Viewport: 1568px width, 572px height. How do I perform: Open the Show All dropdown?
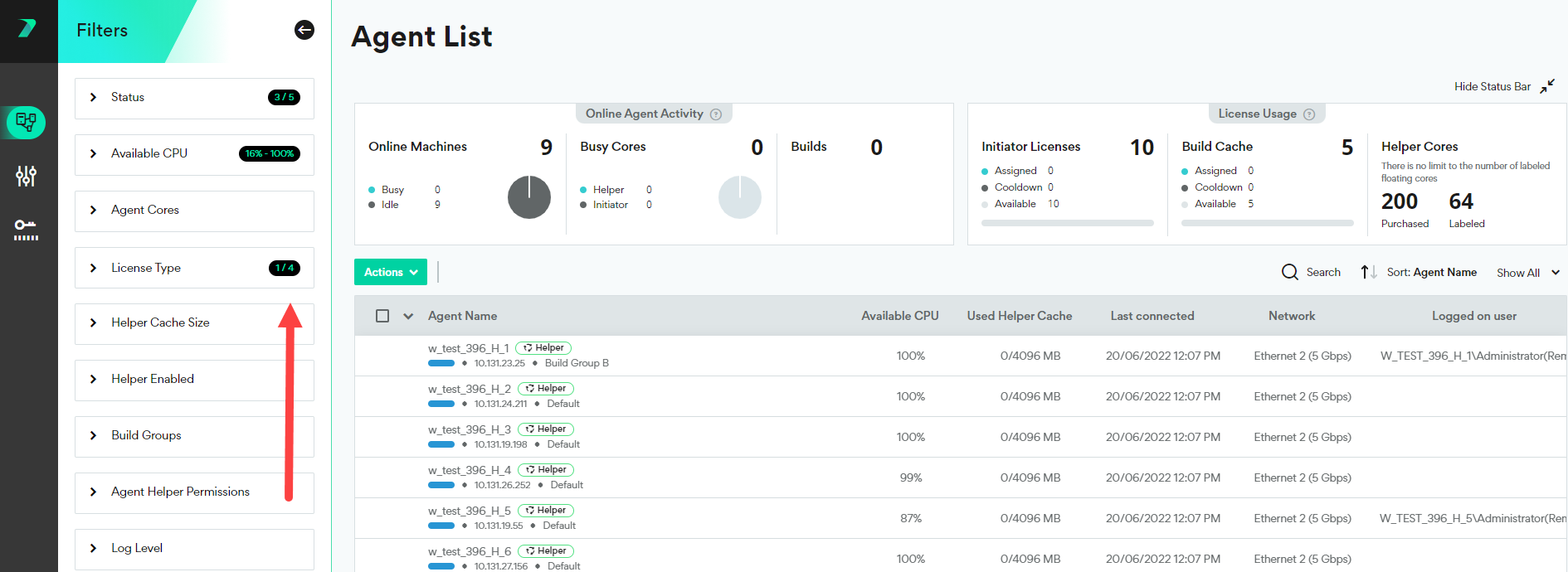pos(1527,273)
